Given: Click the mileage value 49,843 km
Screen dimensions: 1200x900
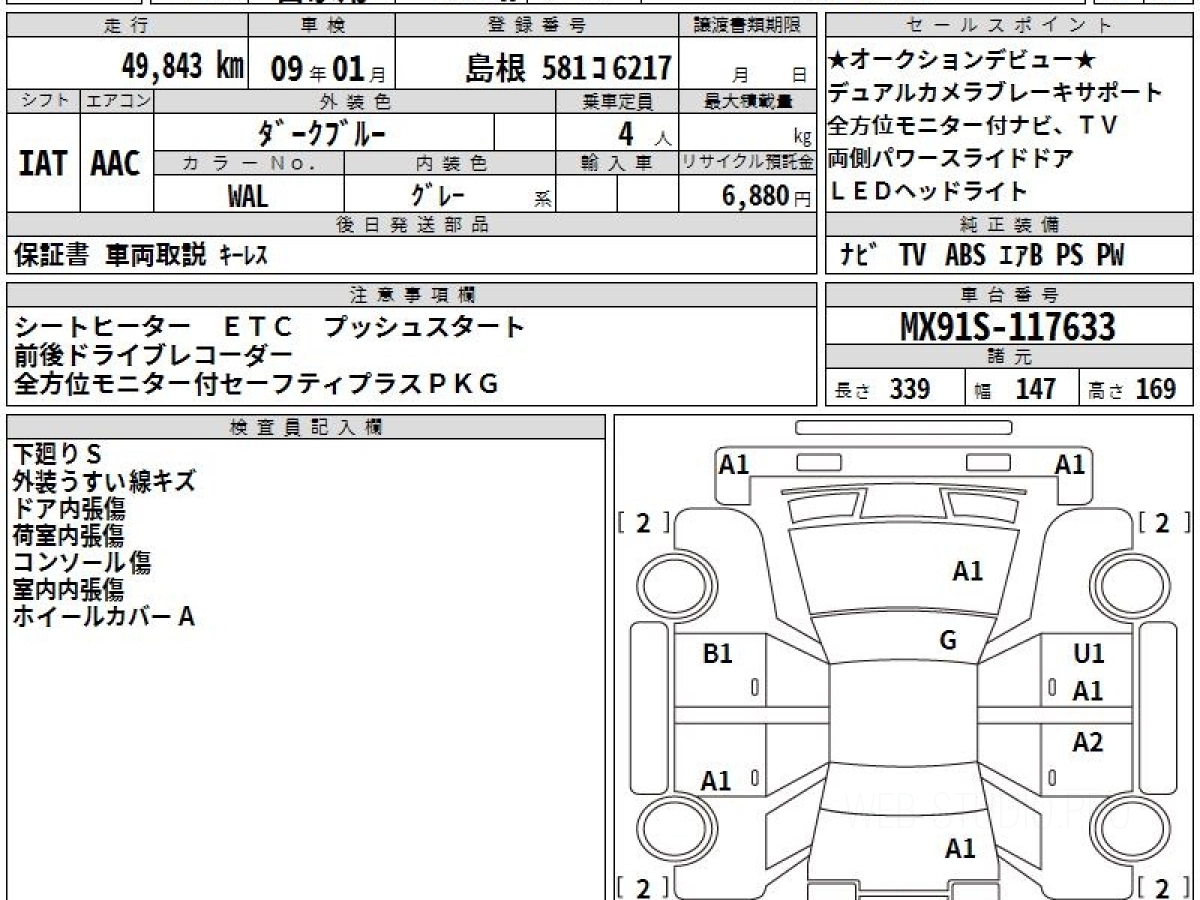Looking at the screenshot, I should pyautogui.click(x=183, y=68).
